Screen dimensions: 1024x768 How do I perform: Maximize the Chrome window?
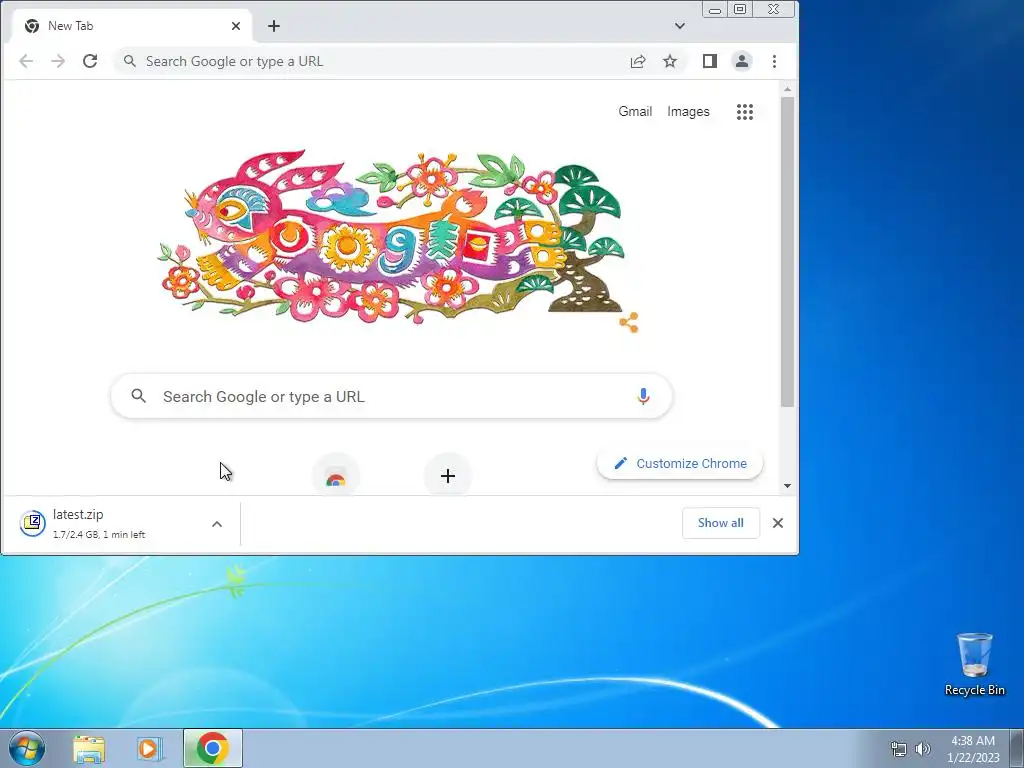pos(740,10)
